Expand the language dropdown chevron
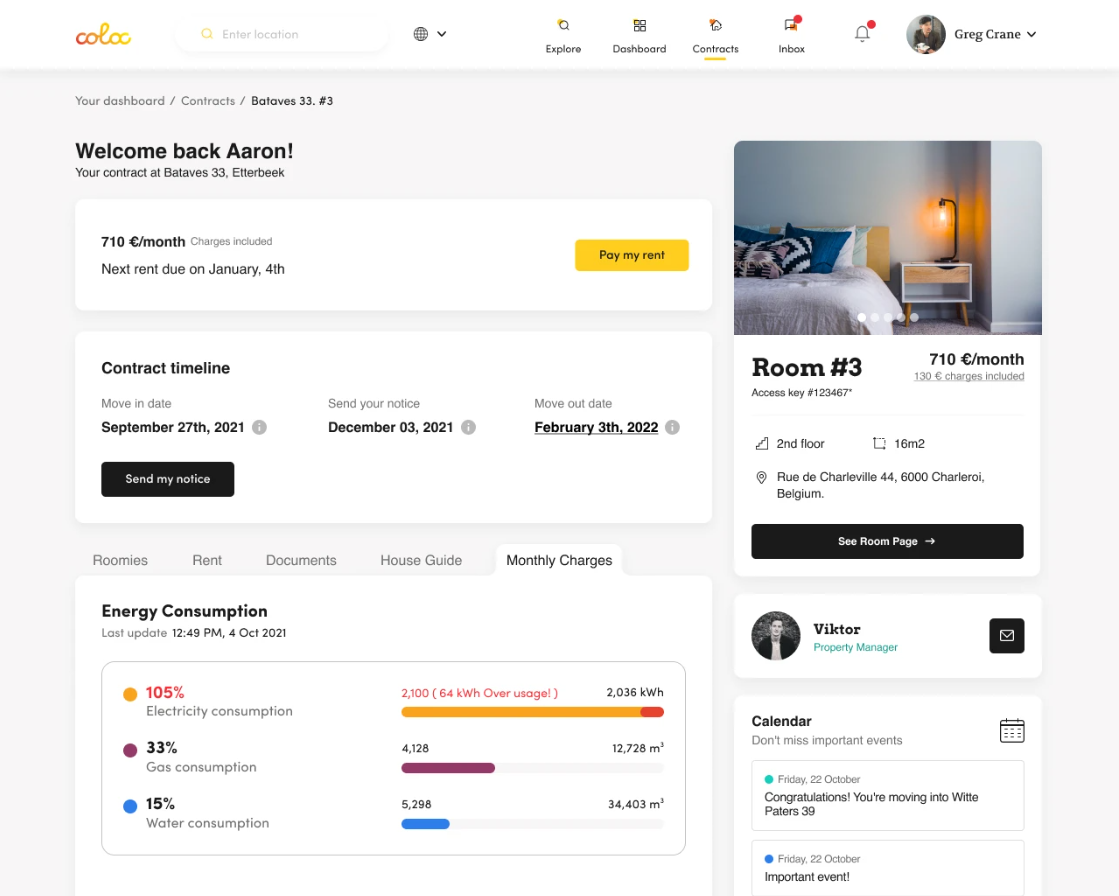Viewport: 1119px width, 896px height. 442,34
